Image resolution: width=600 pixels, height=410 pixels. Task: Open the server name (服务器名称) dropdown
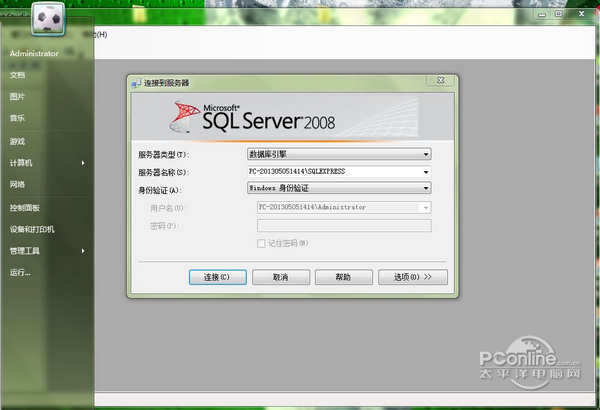click(426, 172)
